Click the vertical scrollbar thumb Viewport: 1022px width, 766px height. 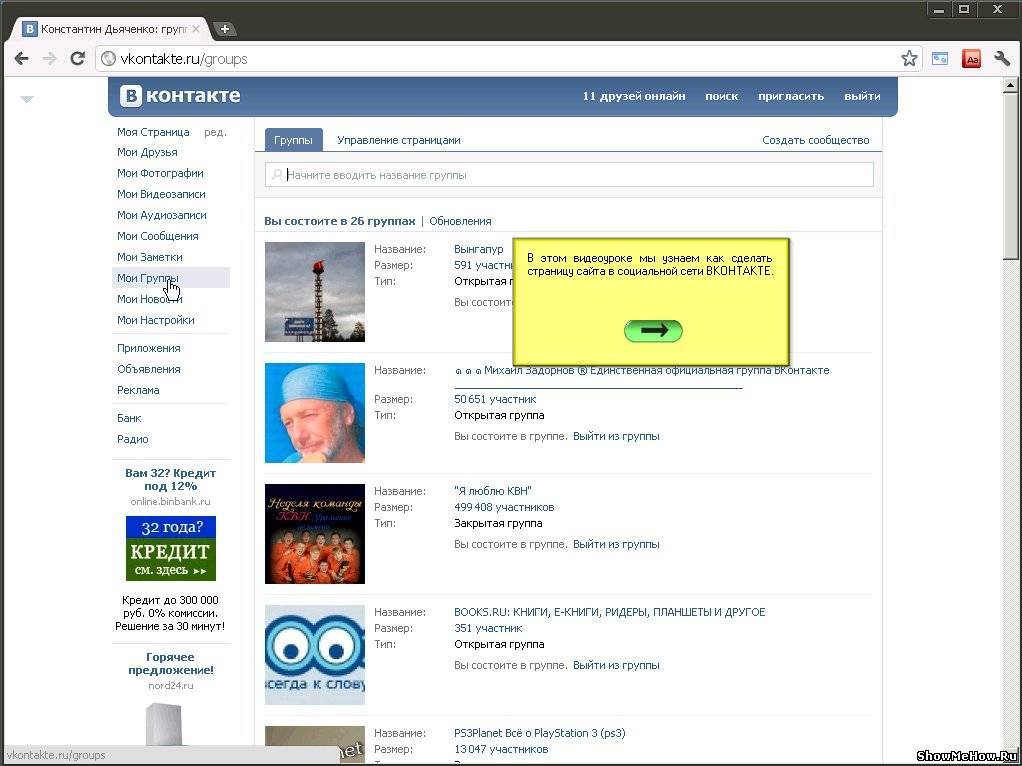(1010, 177)
